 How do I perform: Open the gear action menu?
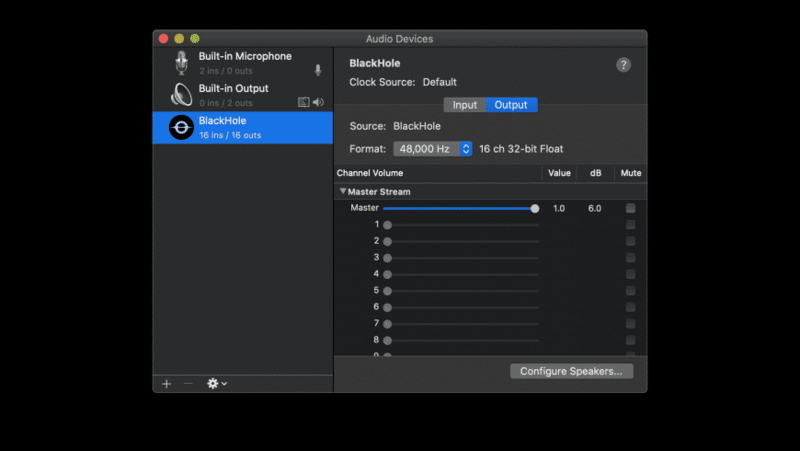pos(216,384)
